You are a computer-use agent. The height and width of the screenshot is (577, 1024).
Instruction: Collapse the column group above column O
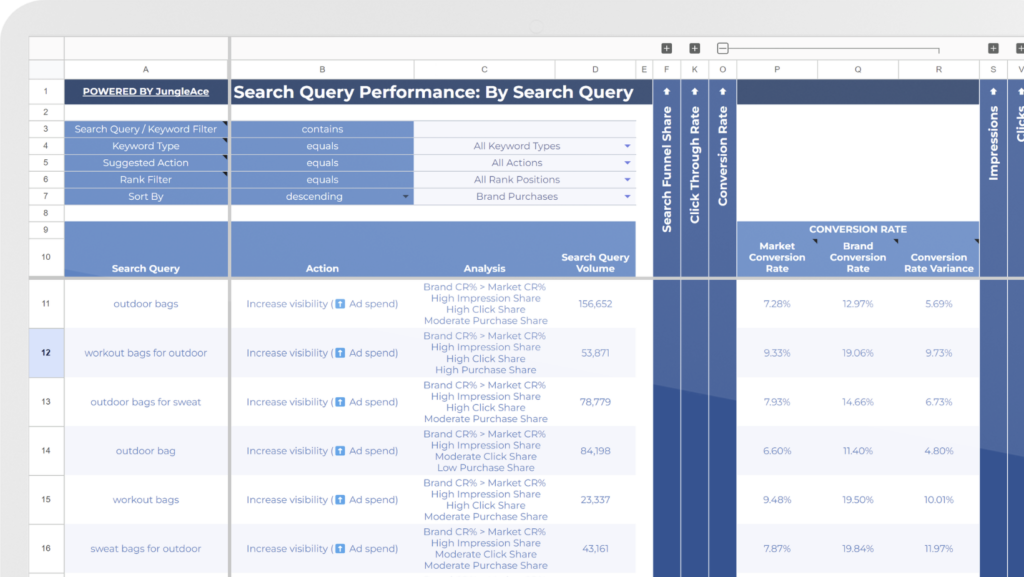[x=722, y=48]
